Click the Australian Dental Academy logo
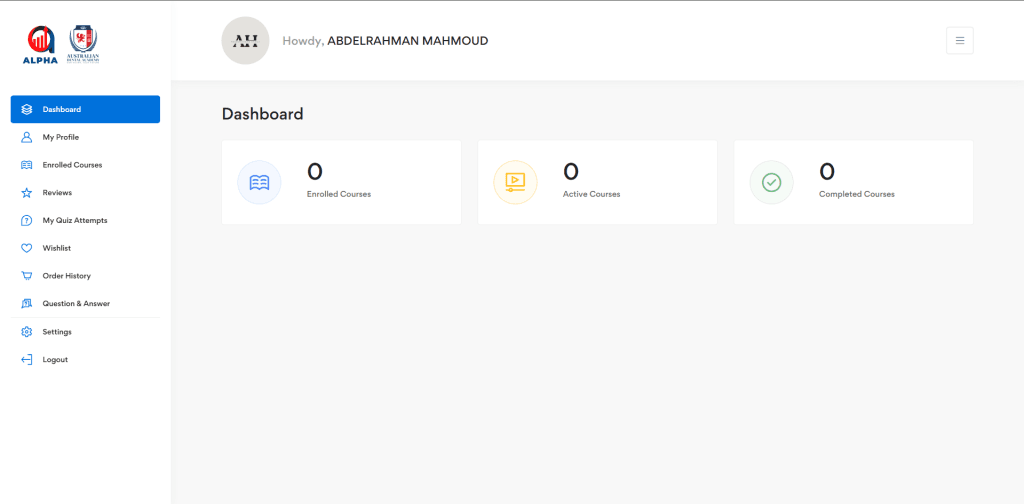This screenshot has width=1024, height=504. pos(84,45)
